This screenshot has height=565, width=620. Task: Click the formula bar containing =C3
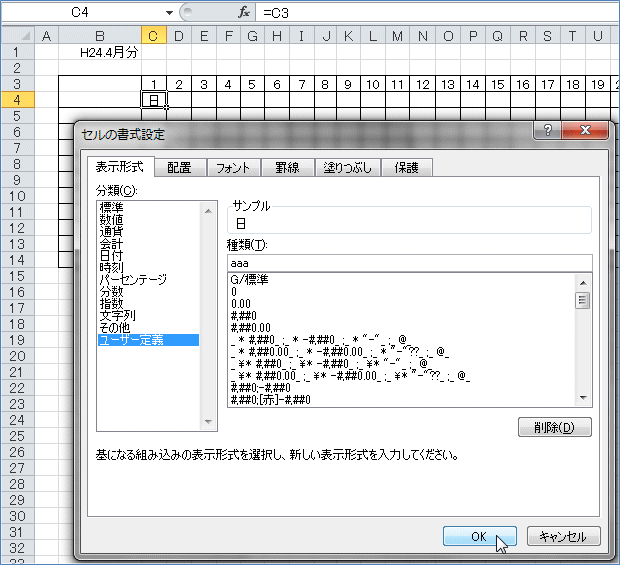[430, 12]
